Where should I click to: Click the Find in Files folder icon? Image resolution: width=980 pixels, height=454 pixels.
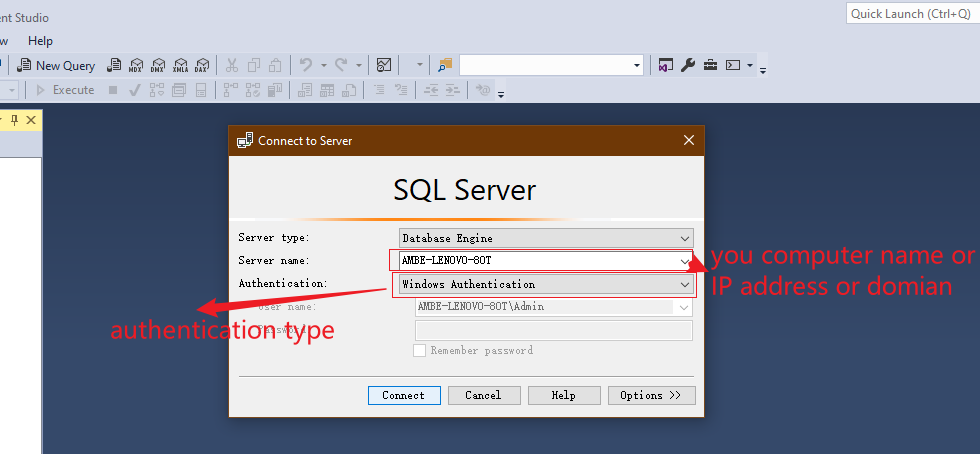(x=444, y=65)
